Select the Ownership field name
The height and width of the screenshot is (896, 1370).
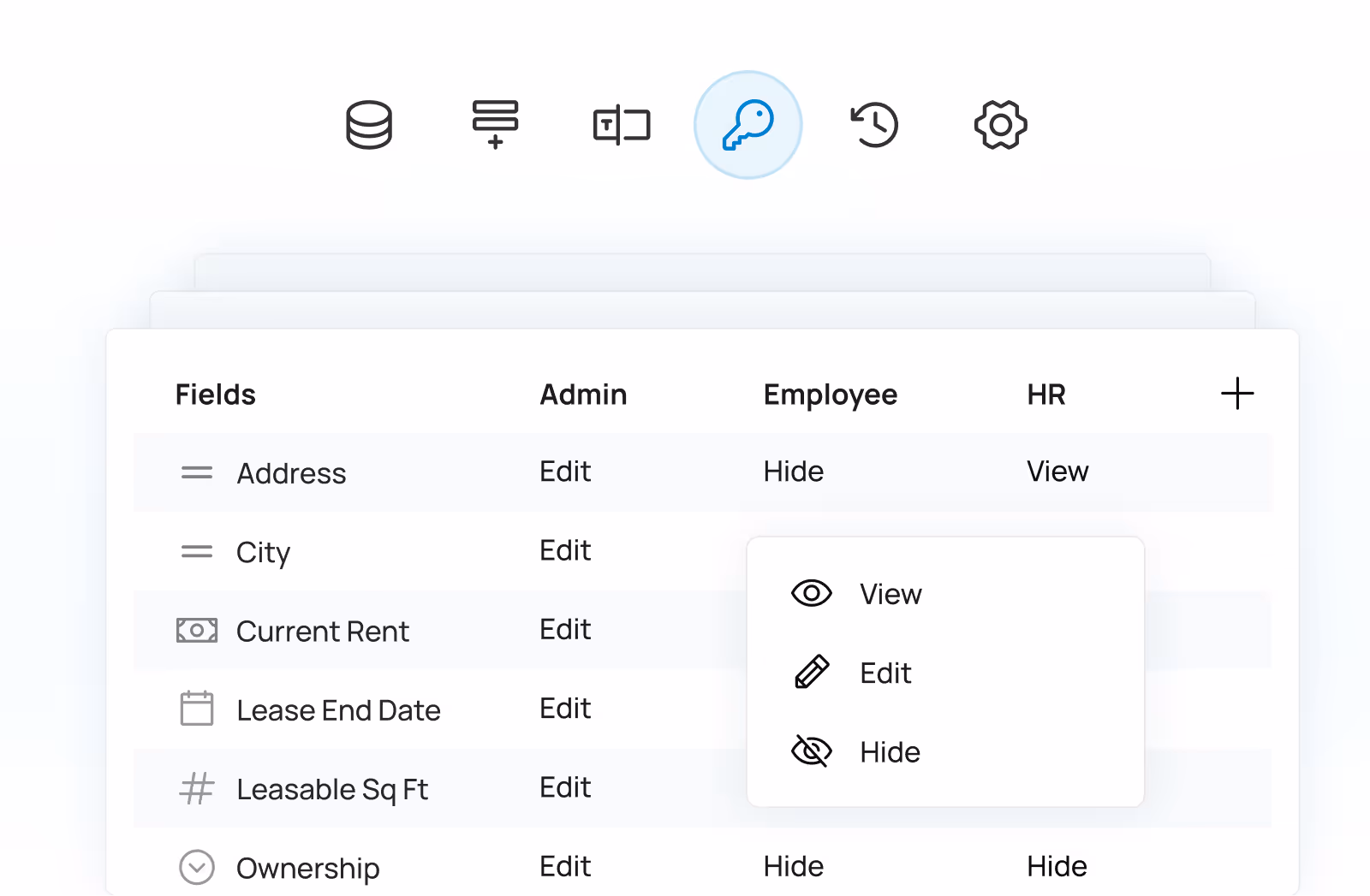coord(308,869)
